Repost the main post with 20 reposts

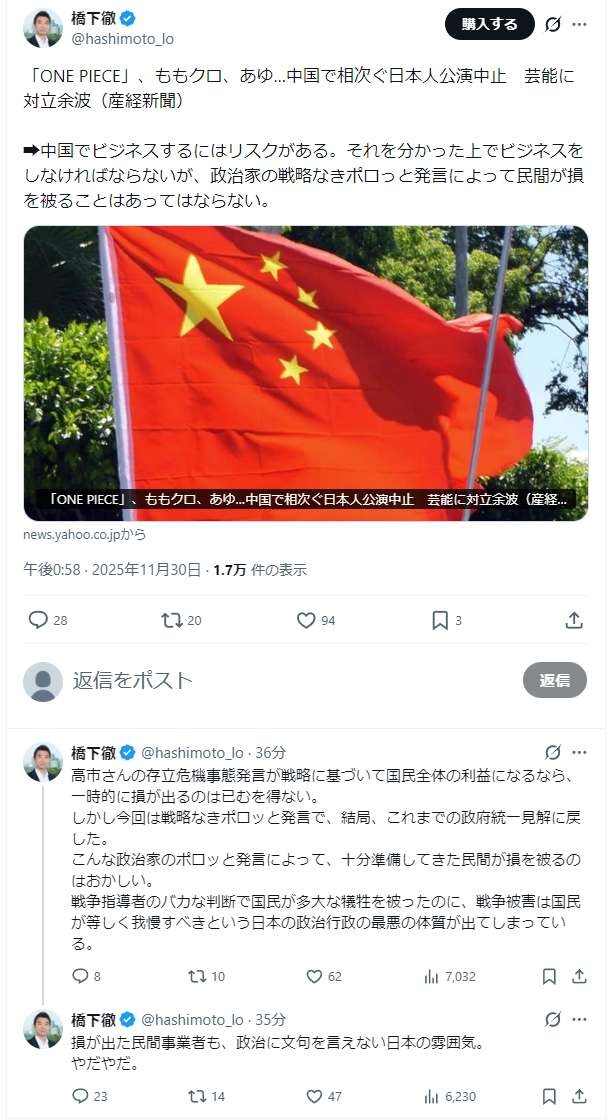171,620
